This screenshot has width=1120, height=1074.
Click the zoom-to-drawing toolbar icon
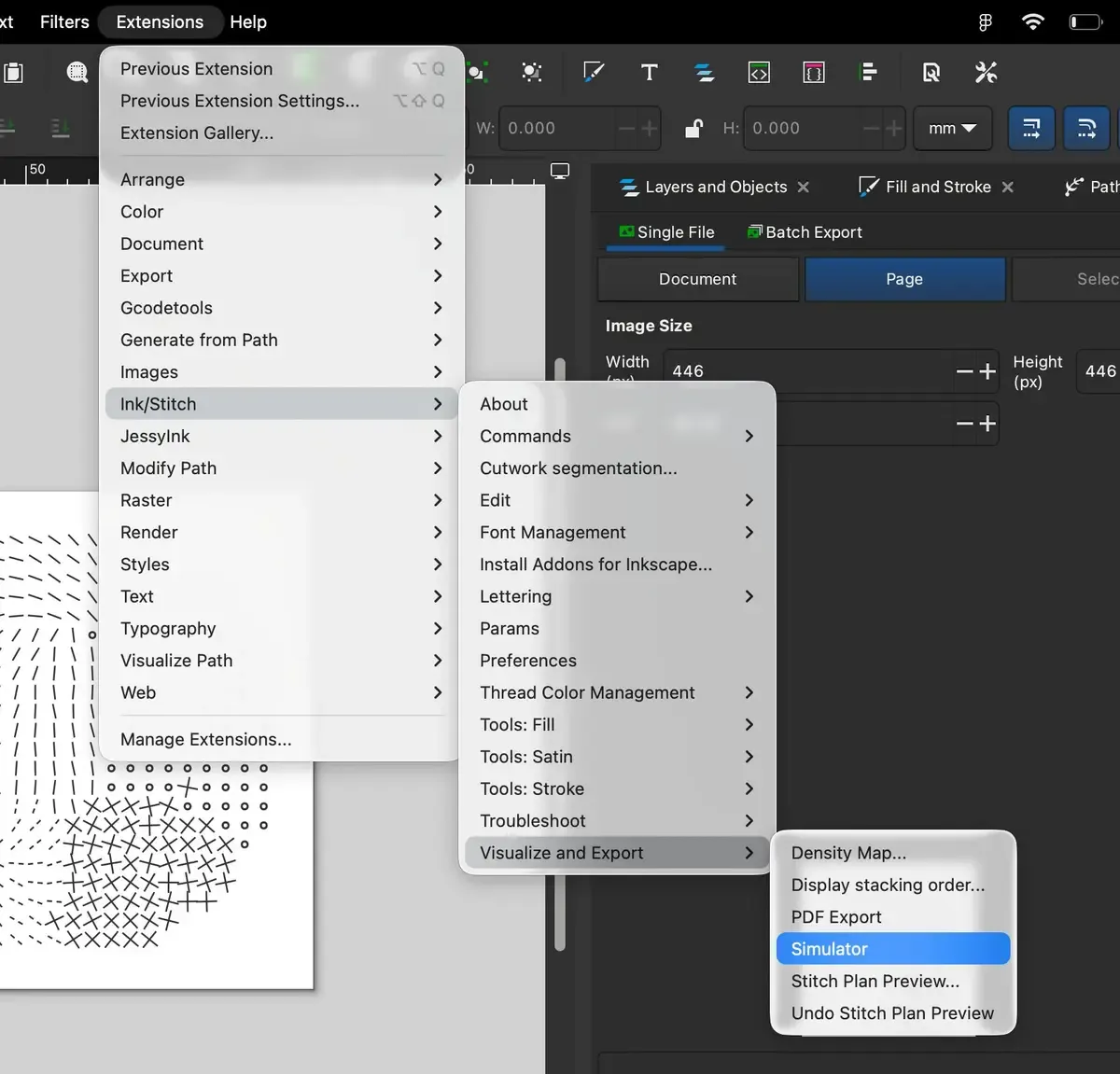(77, 72)
